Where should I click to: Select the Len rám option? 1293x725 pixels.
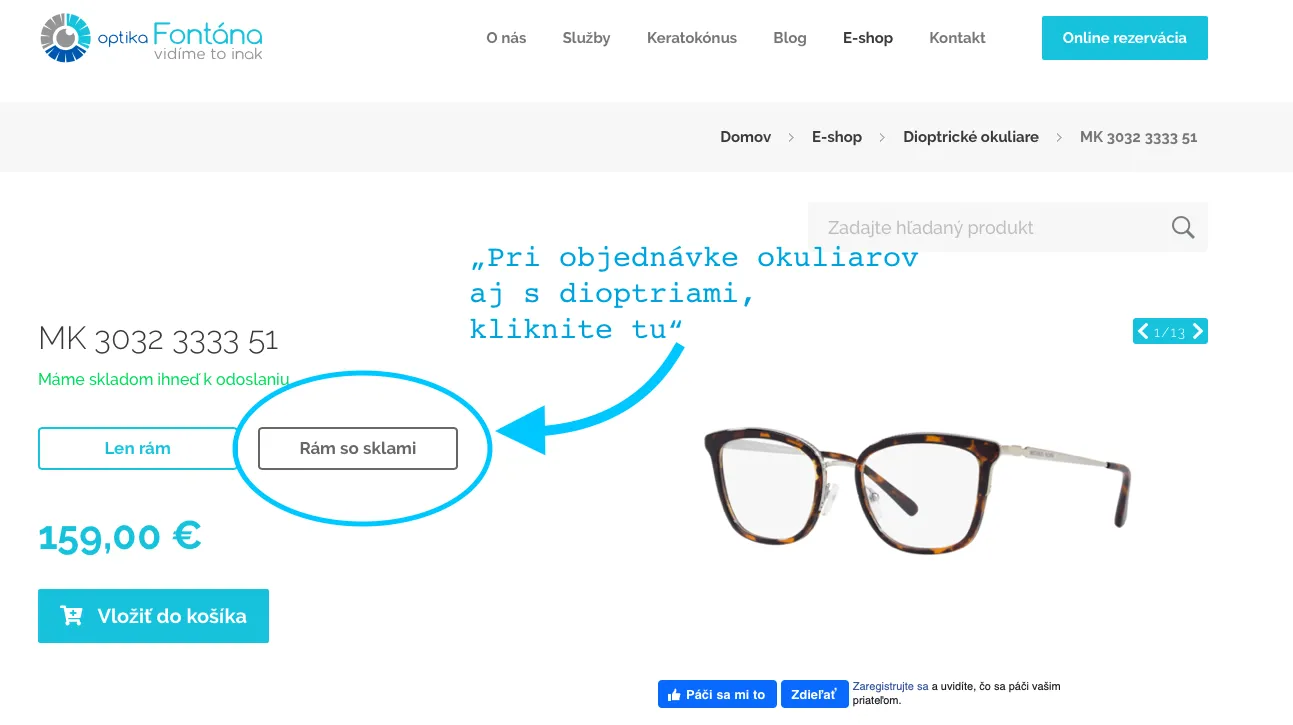(138, 448)
